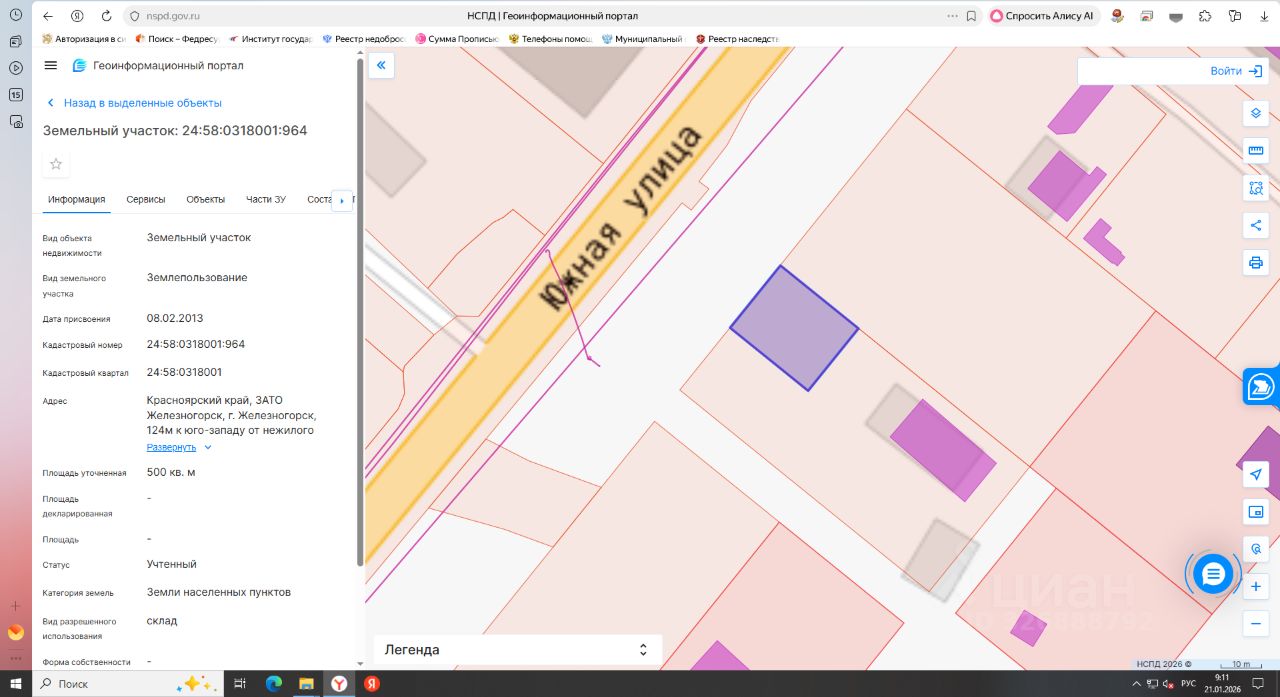Open the map layers panel
The height and width of the screenshot is (697, 1280).
(1256, 113)
